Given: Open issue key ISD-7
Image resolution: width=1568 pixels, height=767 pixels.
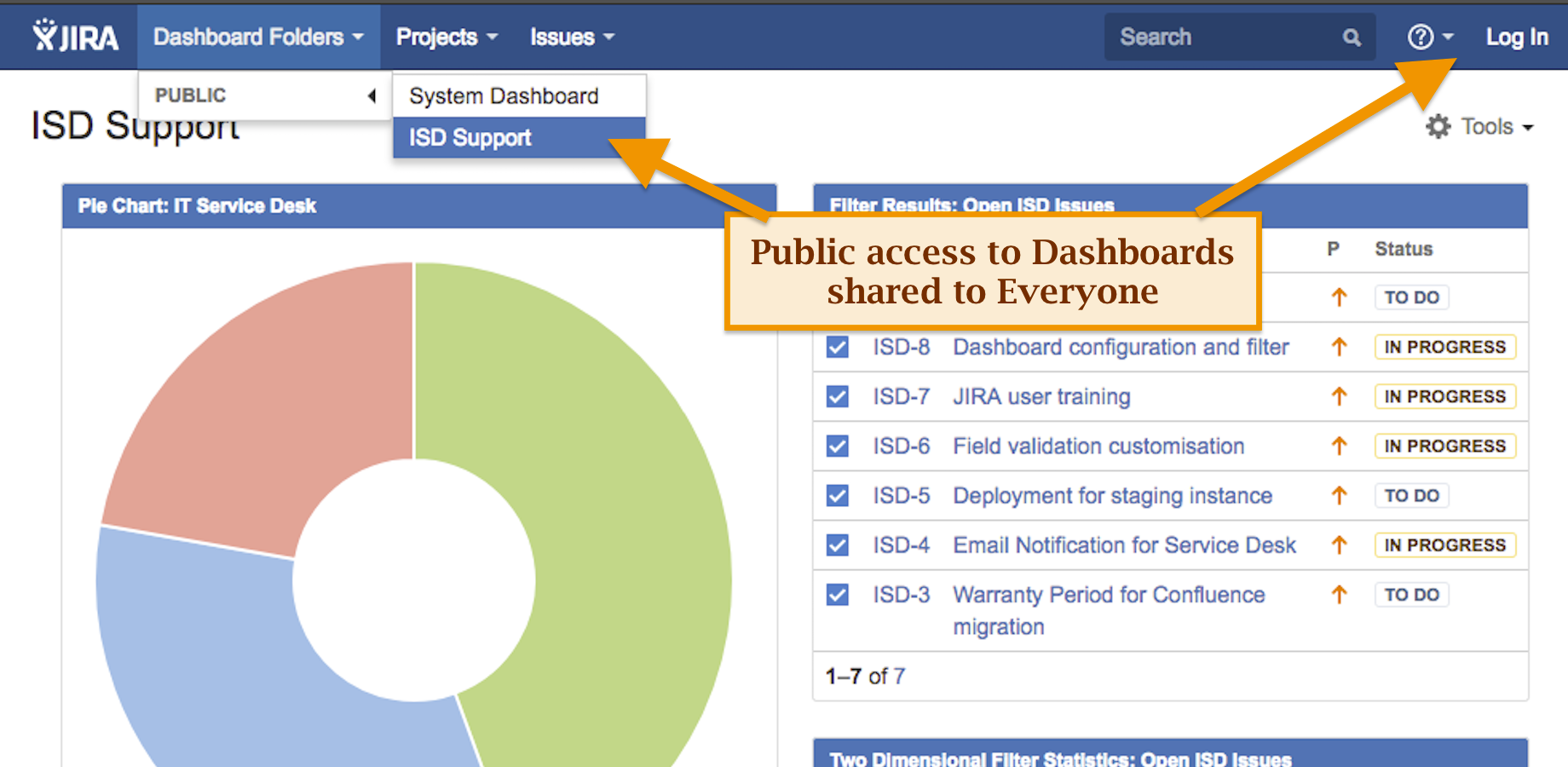Looking at the screenshot, I should click(x=901, y=396).
